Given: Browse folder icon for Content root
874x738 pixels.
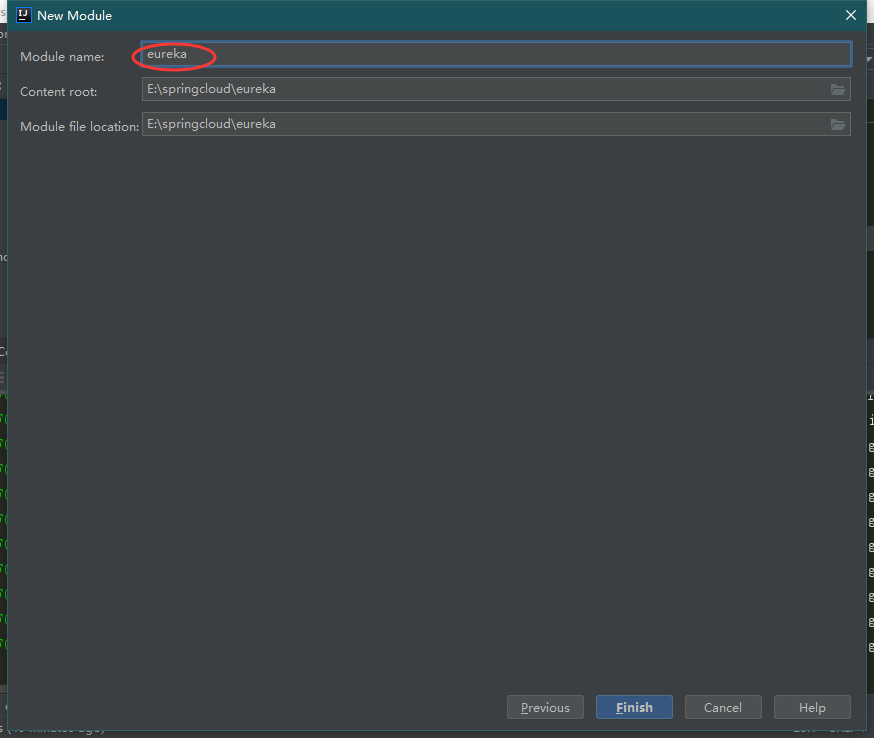Looking at the screenshot, I should click(x=838, y=89).
